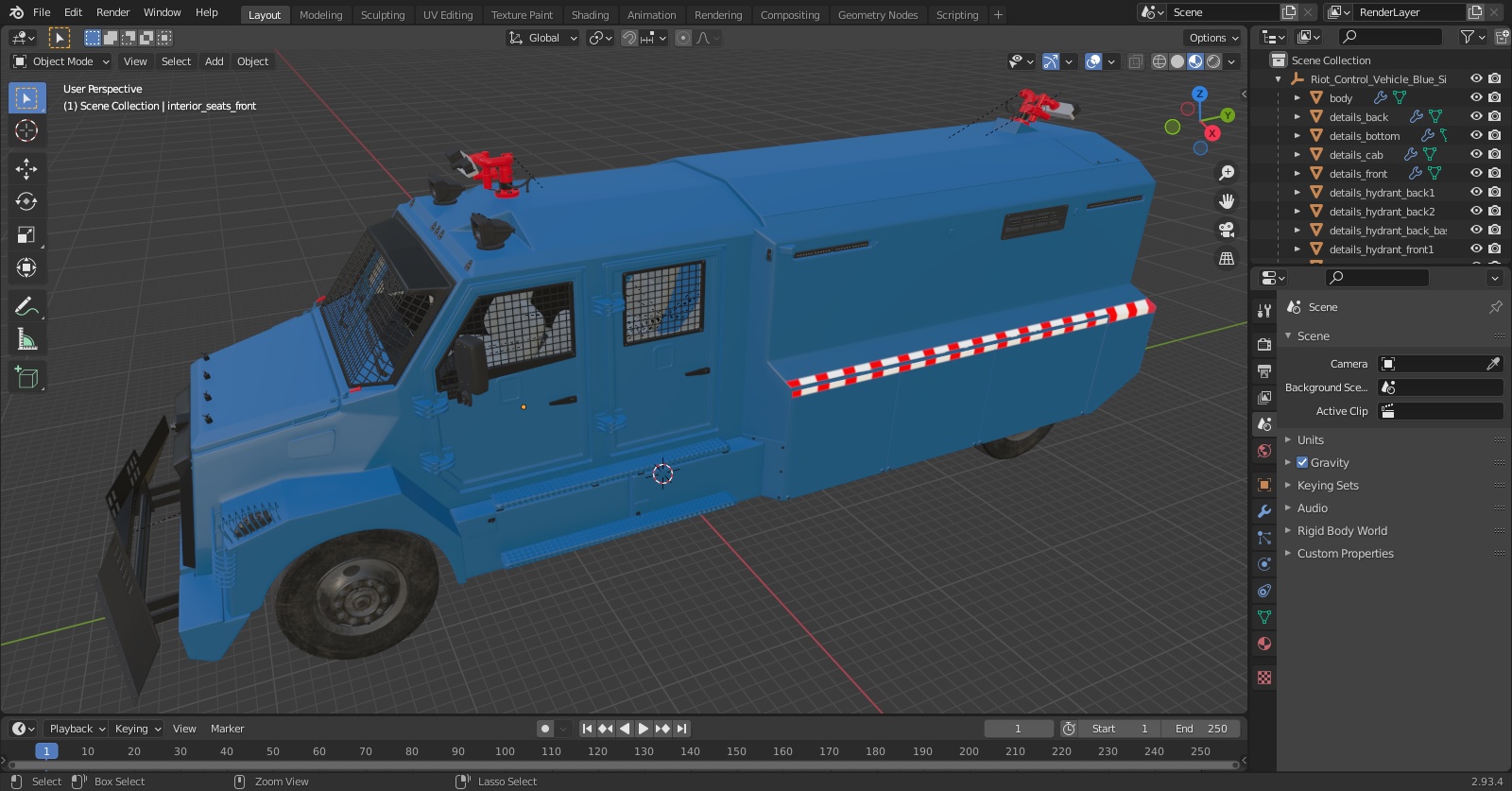Disable rendering for details_hydrant_back1 camera icon

1494,192
